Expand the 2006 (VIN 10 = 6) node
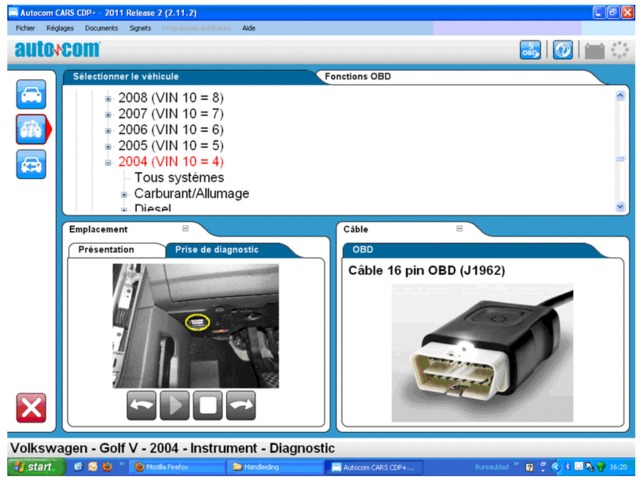Viewport: 640px width, 480px height. click(x=108, y=131)
